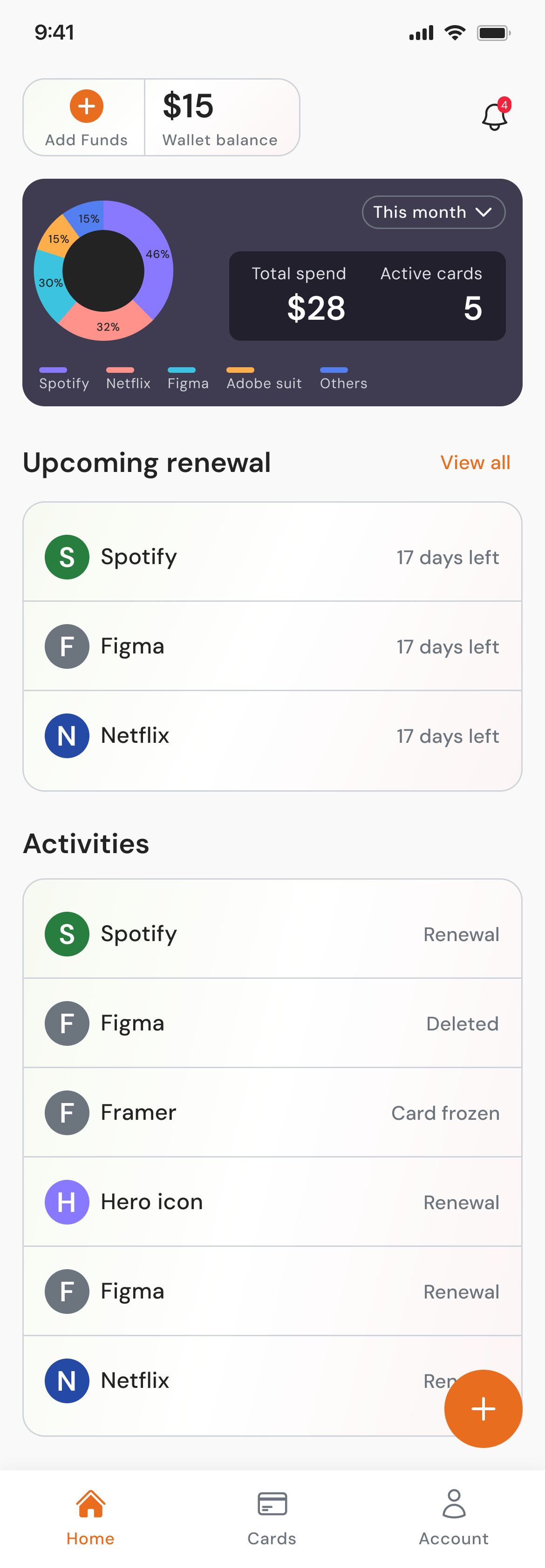
Task: Tap the blue Netflix avatar in Upcoming renewal
Action: pos(67,735)
